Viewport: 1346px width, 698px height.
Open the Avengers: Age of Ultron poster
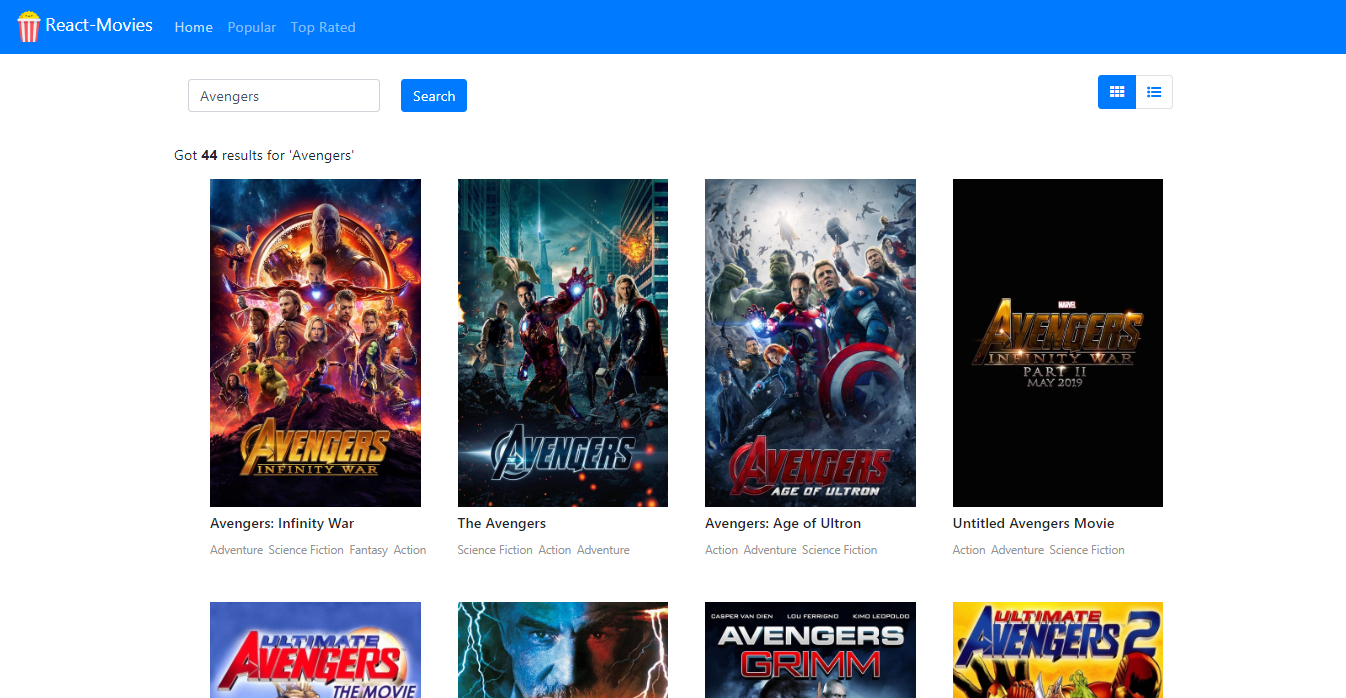click(x=810, y=343)
